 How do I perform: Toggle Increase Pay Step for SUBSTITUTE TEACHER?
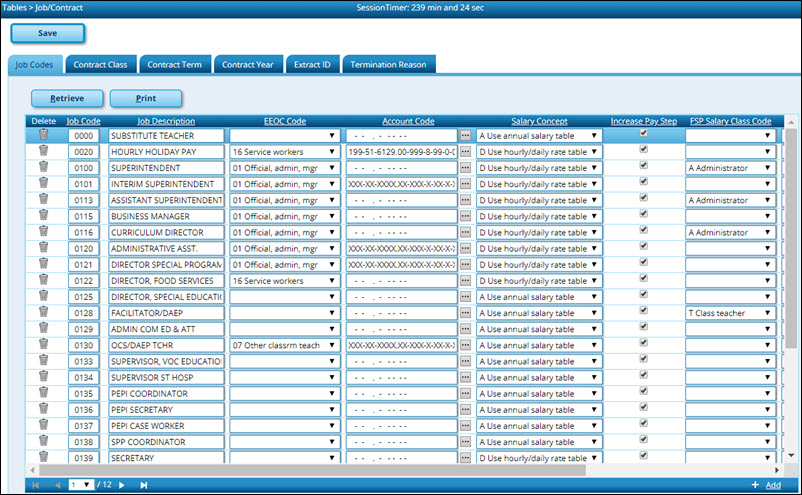[643, 133]
